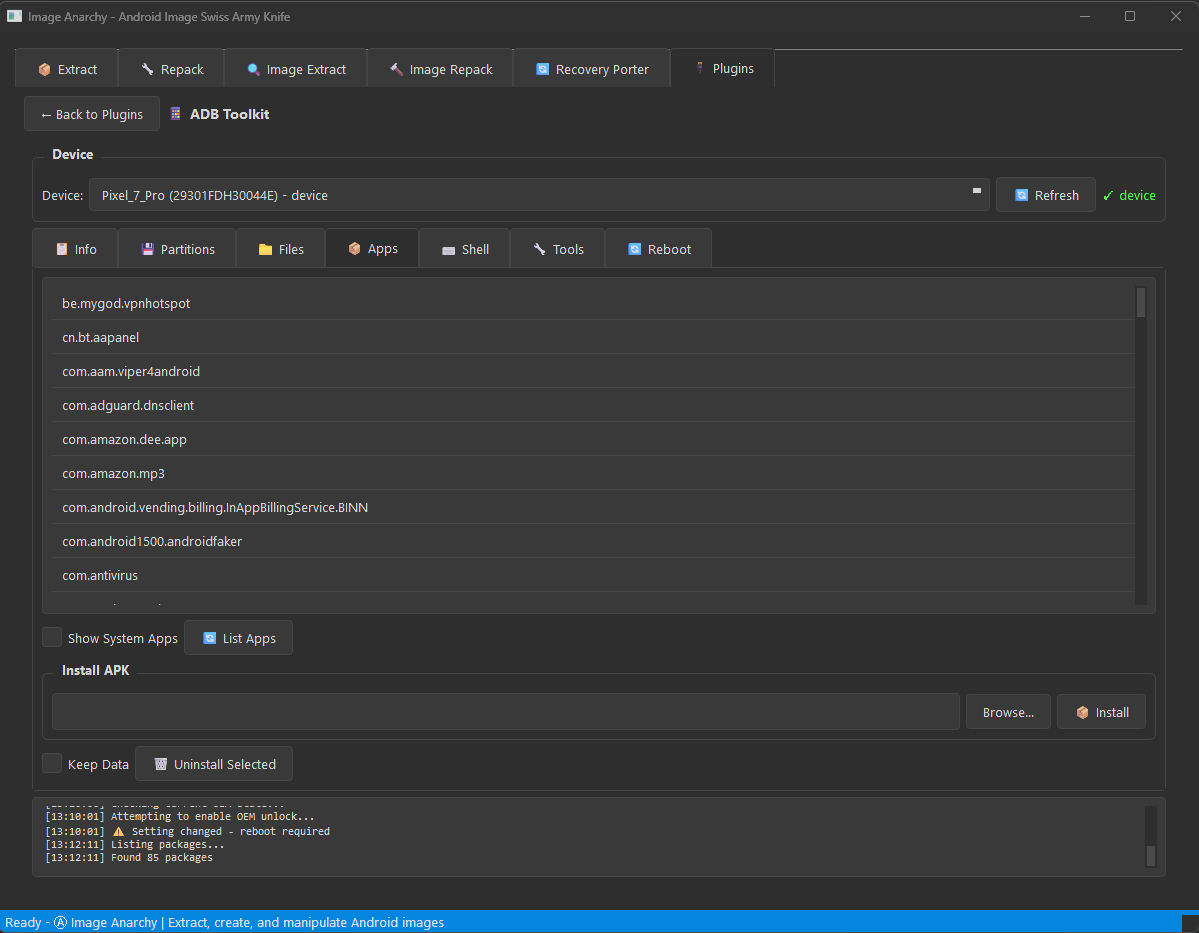This screenshot has width=1199, height=933.
Task: Maximize the Image Anarchy window
Action: 1129,16
